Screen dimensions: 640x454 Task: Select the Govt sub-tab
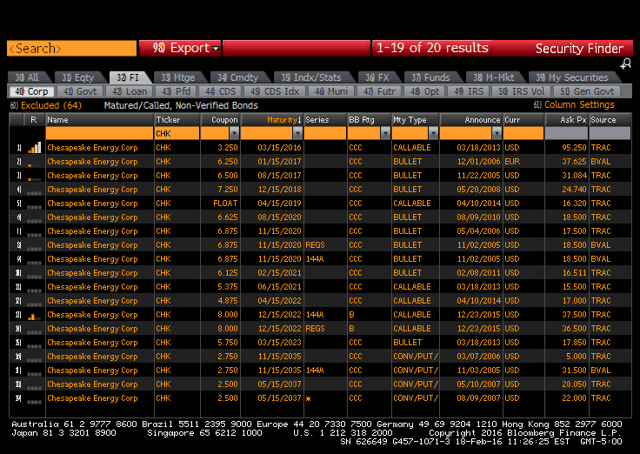[80, 91]
